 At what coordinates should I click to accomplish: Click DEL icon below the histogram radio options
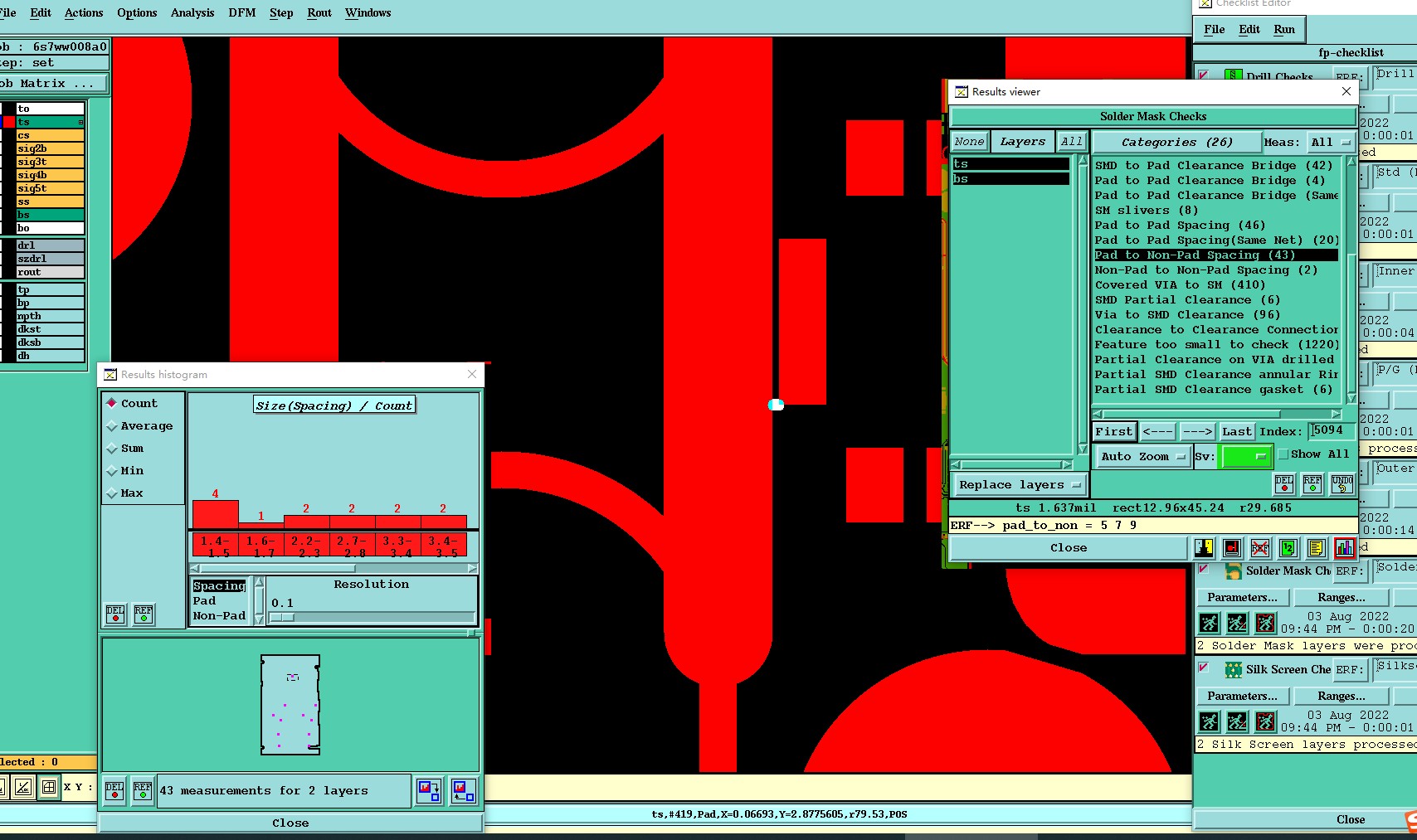click(x=115, y=614)
